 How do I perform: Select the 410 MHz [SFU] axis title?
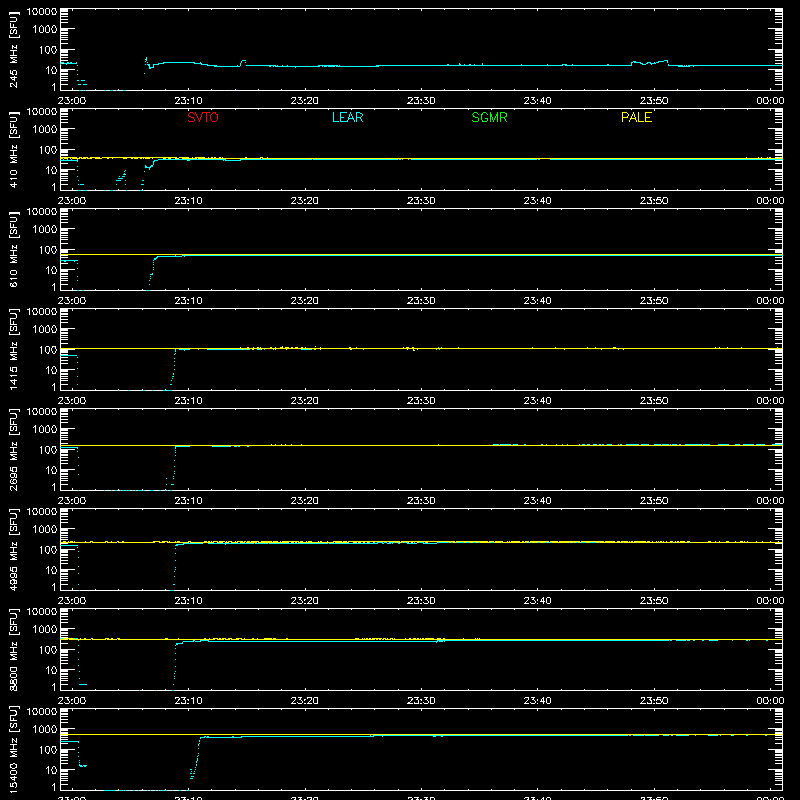13,149
